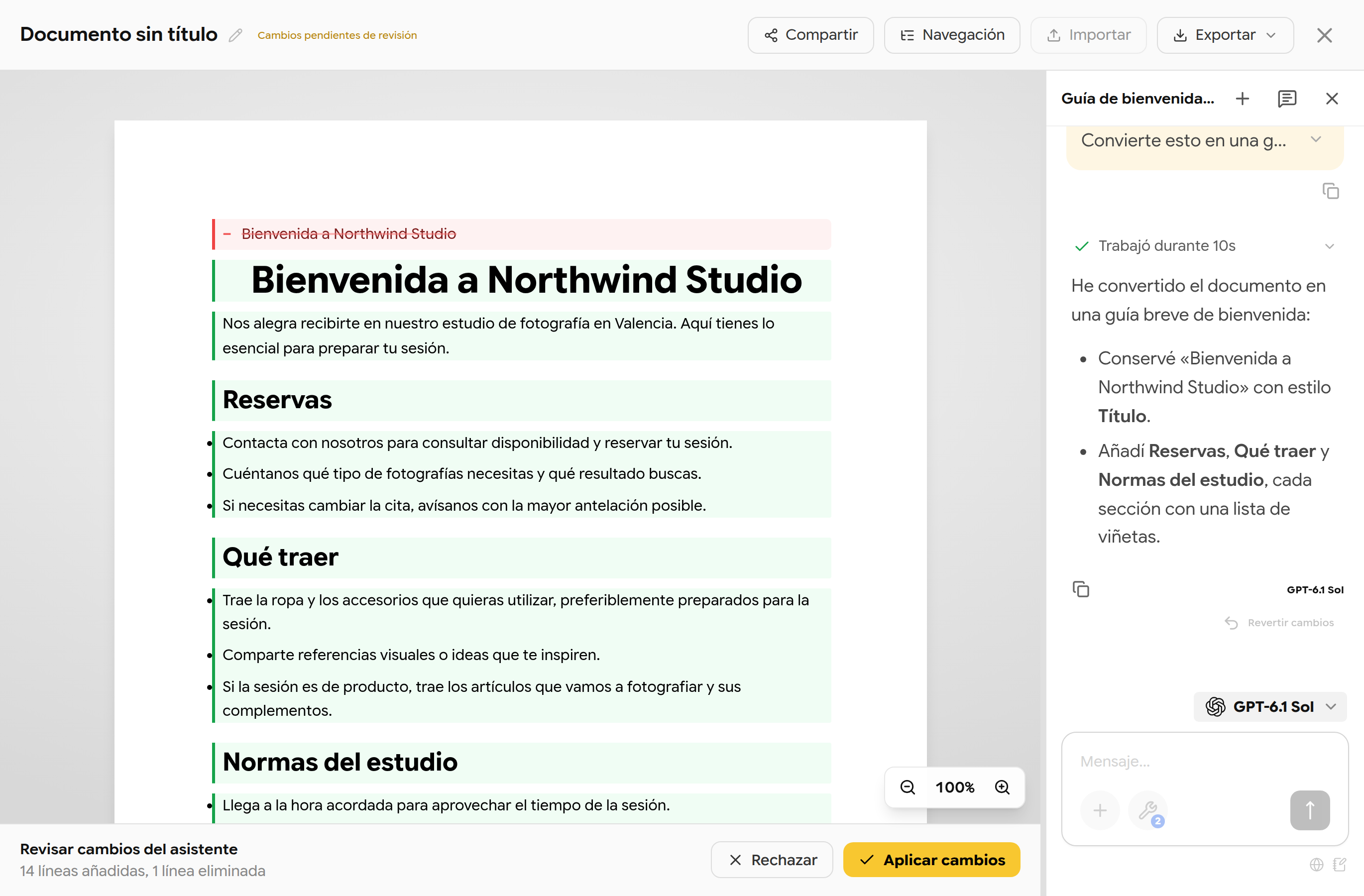Viewport: 1364px width, 896px height.
Task: Reject the assistant changes with Rechazar
Action: [772, 859]
